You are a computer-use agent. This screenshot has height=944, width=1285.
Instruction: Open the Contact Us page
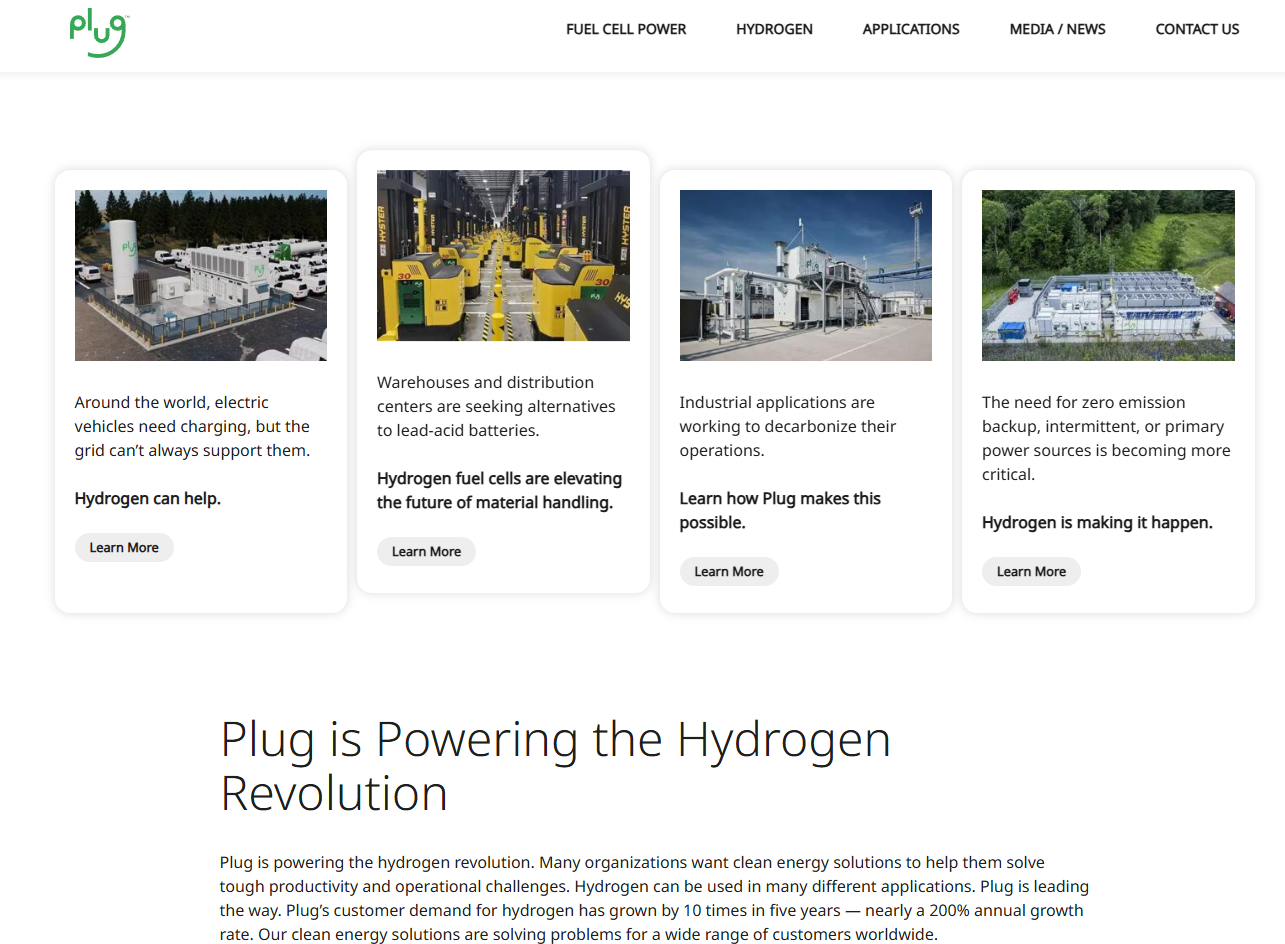(1197, 29)
